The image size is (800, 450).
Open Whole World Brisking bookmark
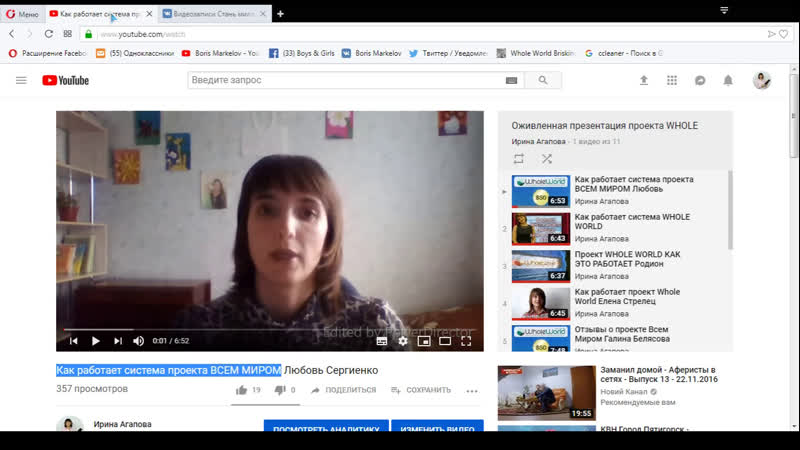[536, 53]
